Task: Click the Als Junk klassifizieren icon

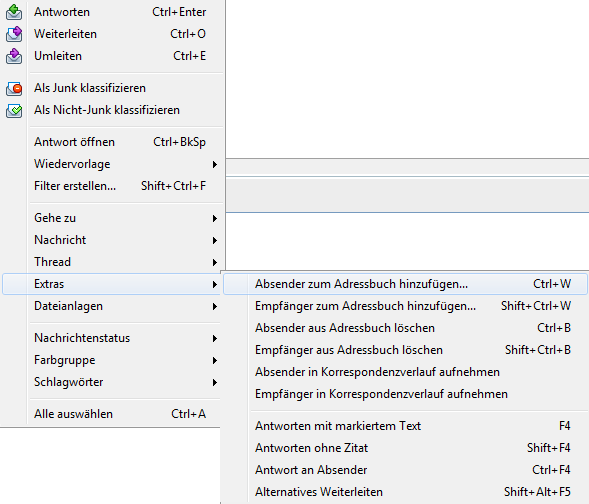Action: click(14, 88)
